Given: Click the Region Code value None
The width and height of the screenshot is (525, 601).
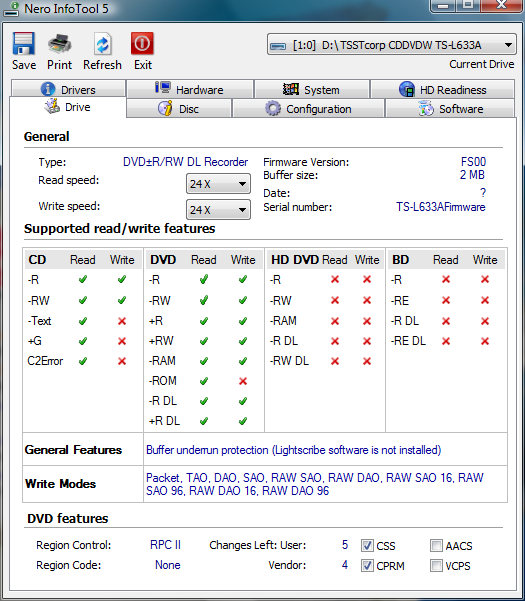Looking at the screenshot, I should (x=167, y=565).
